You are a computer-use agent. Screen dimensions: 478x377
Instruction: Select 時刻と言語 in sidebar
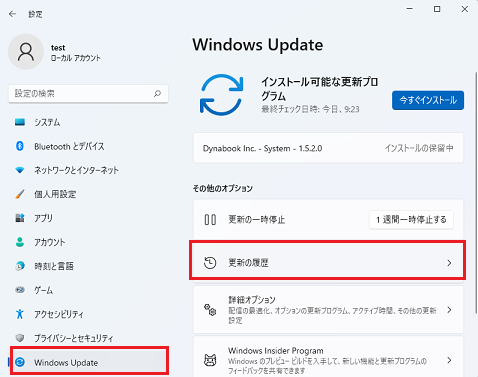88,266
